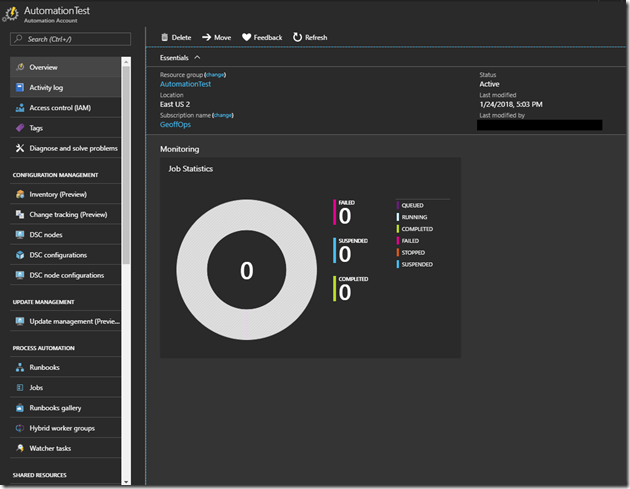
Task: Open the AutomationTest resource group link
Action: tap(184, 85)
